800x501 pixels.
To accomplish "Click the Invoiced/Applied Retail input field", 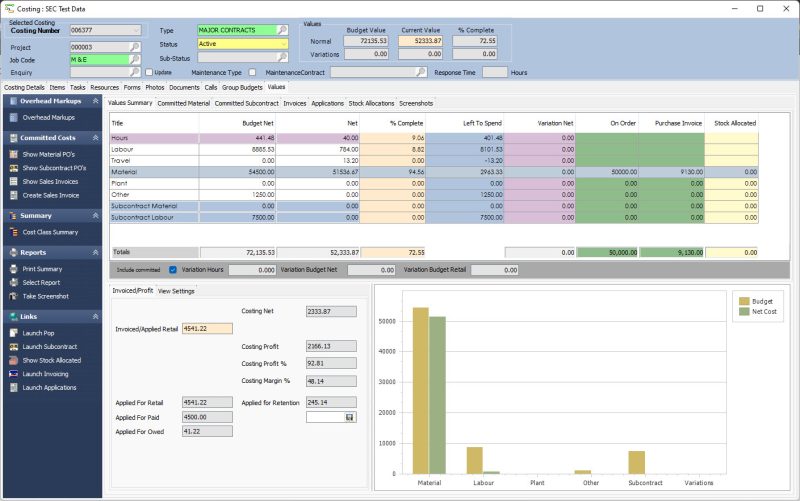I will 207,328.
